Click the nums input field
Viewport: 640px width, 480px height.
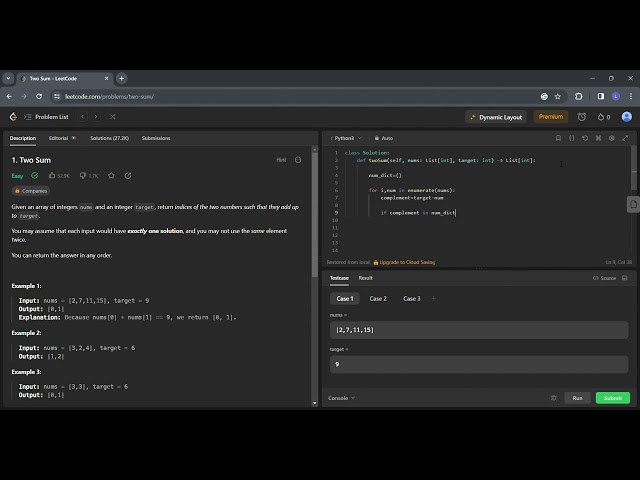(479, 330)
